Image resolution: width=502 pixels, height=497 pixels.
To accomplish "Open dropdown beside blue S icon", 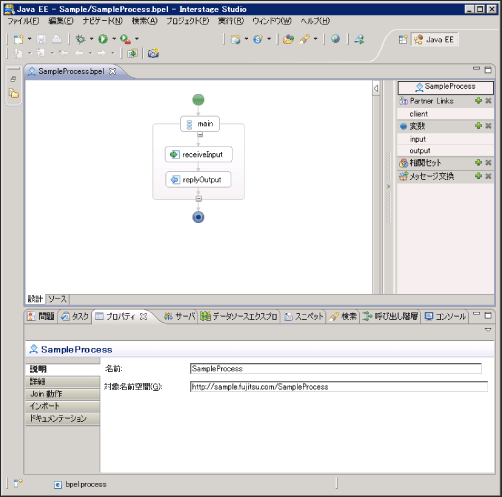I will coord(269,39).
